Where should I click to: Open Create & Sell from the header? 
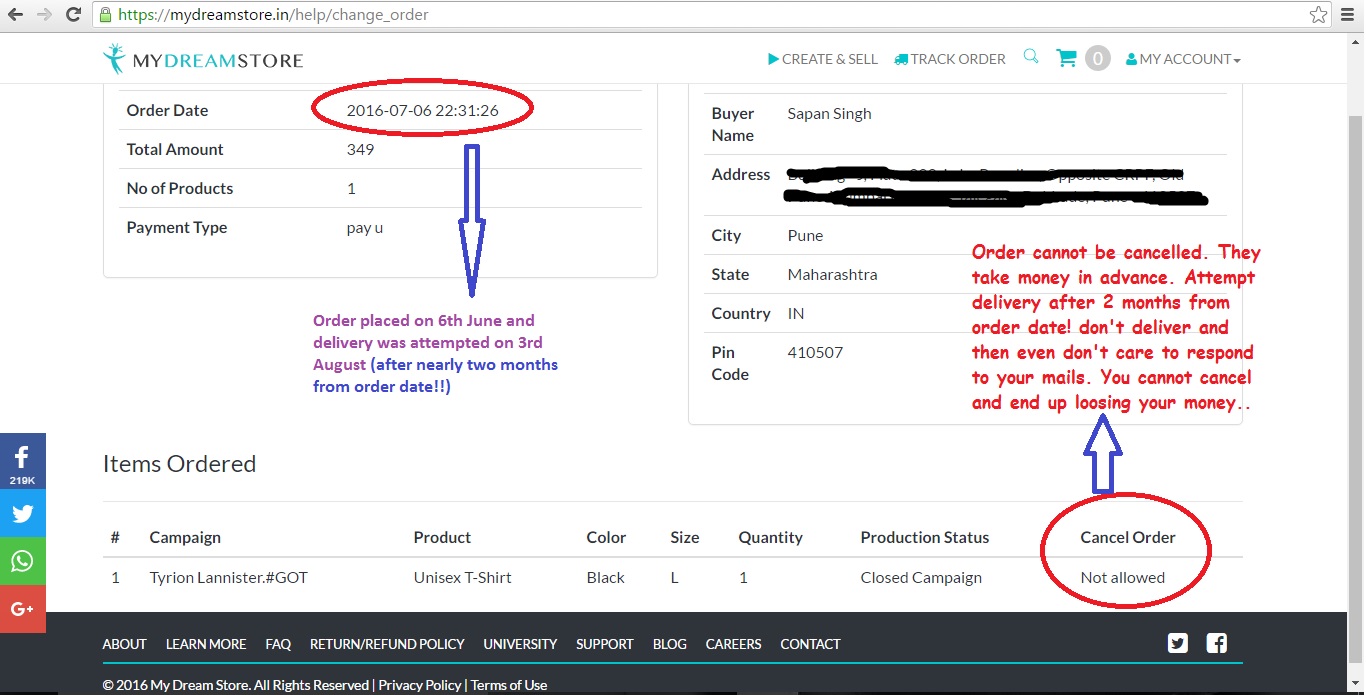tap(822, 59)
